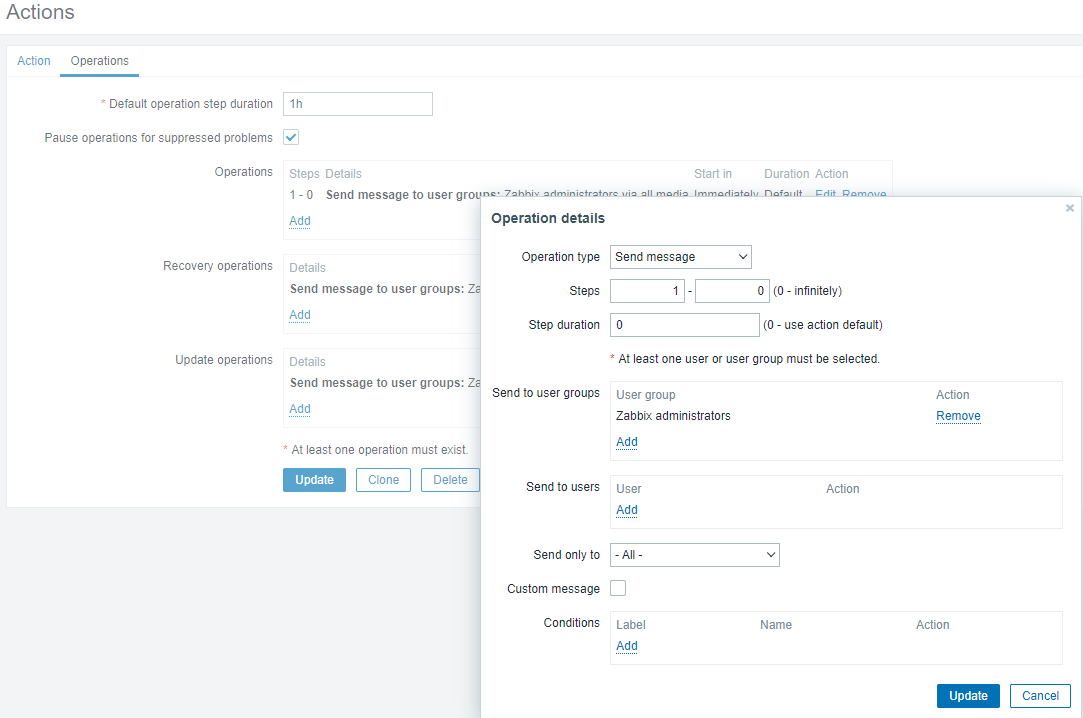This screenshot has height=718, width=1083.
Task: Click the dialog Update button
Action: coord(968,696)
